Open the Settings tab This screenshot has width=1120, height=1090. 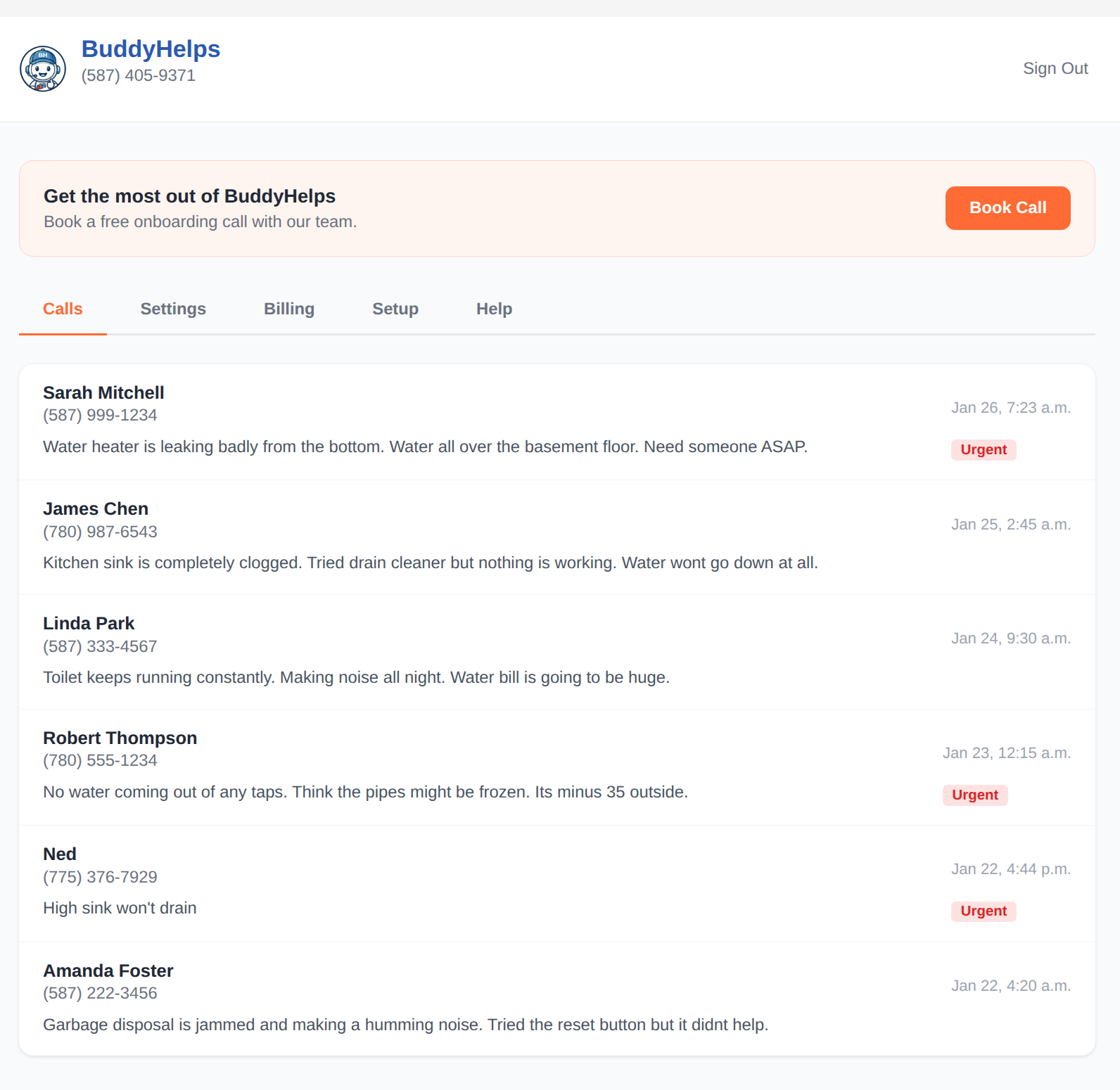pos(173,309)
